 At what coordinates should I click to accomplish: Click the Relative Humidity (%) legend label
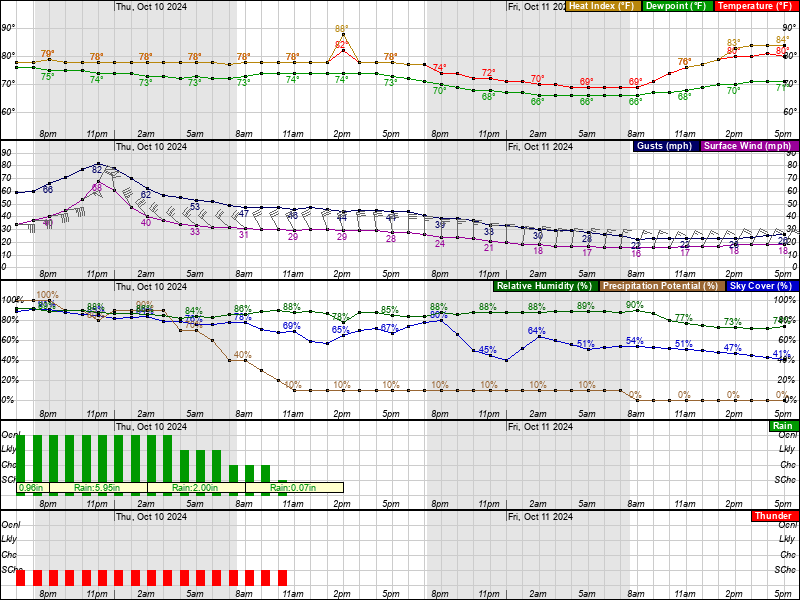[x=545, y=286]
